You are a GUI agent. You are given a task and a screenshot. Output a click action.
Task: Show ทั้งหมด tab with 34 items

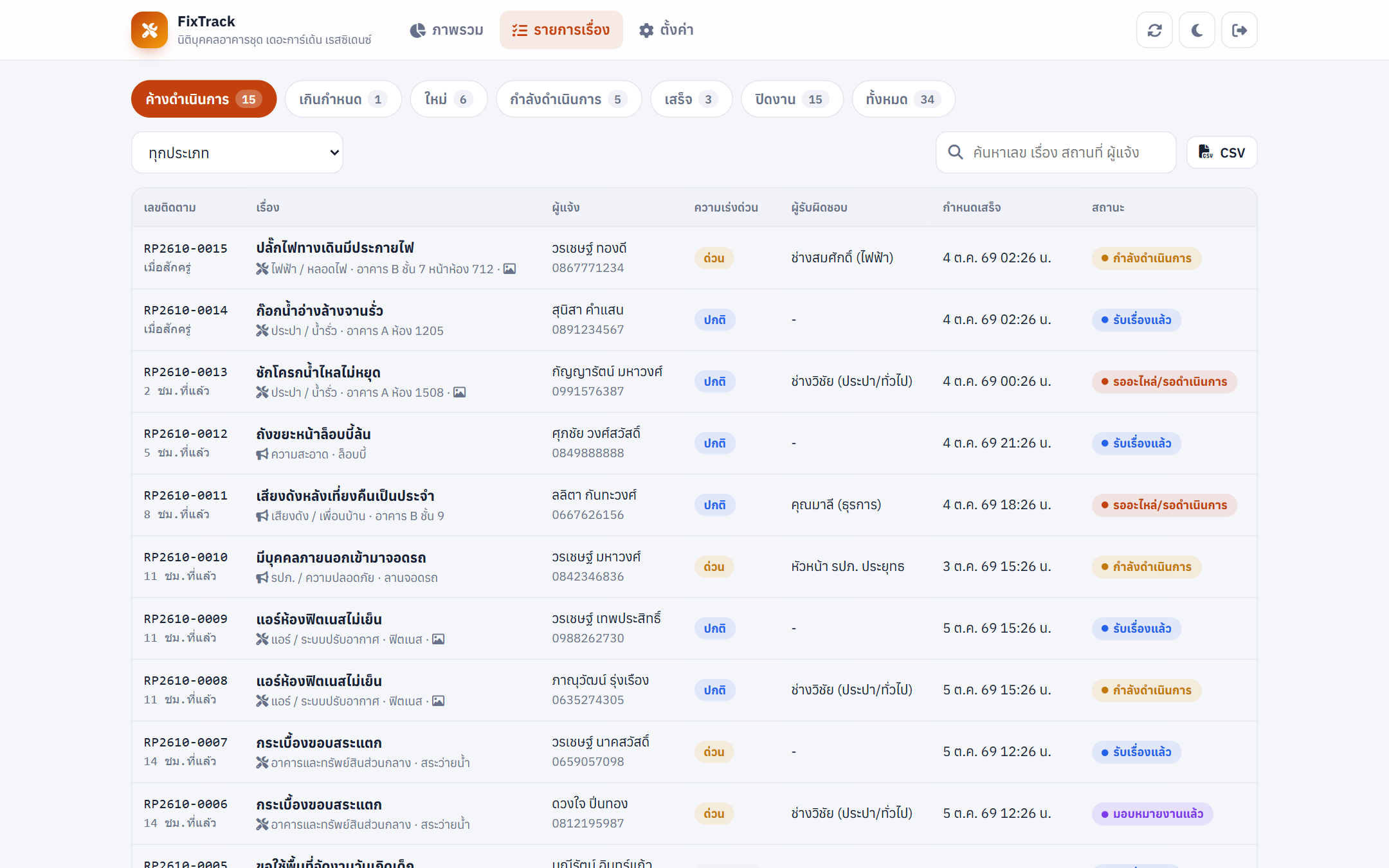(903, 99)
